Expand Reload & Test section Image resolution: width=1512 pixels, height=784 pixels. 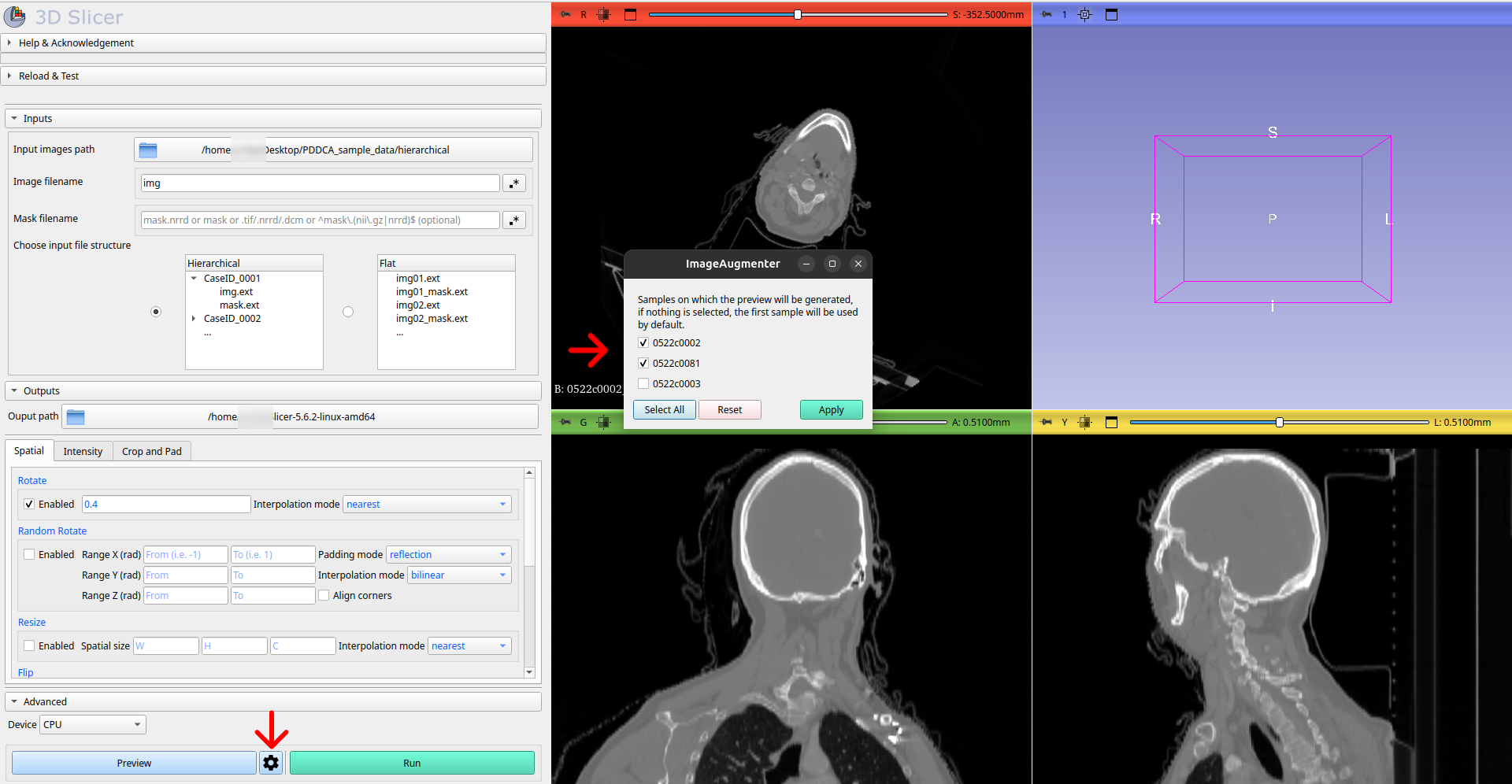point(273,76)
